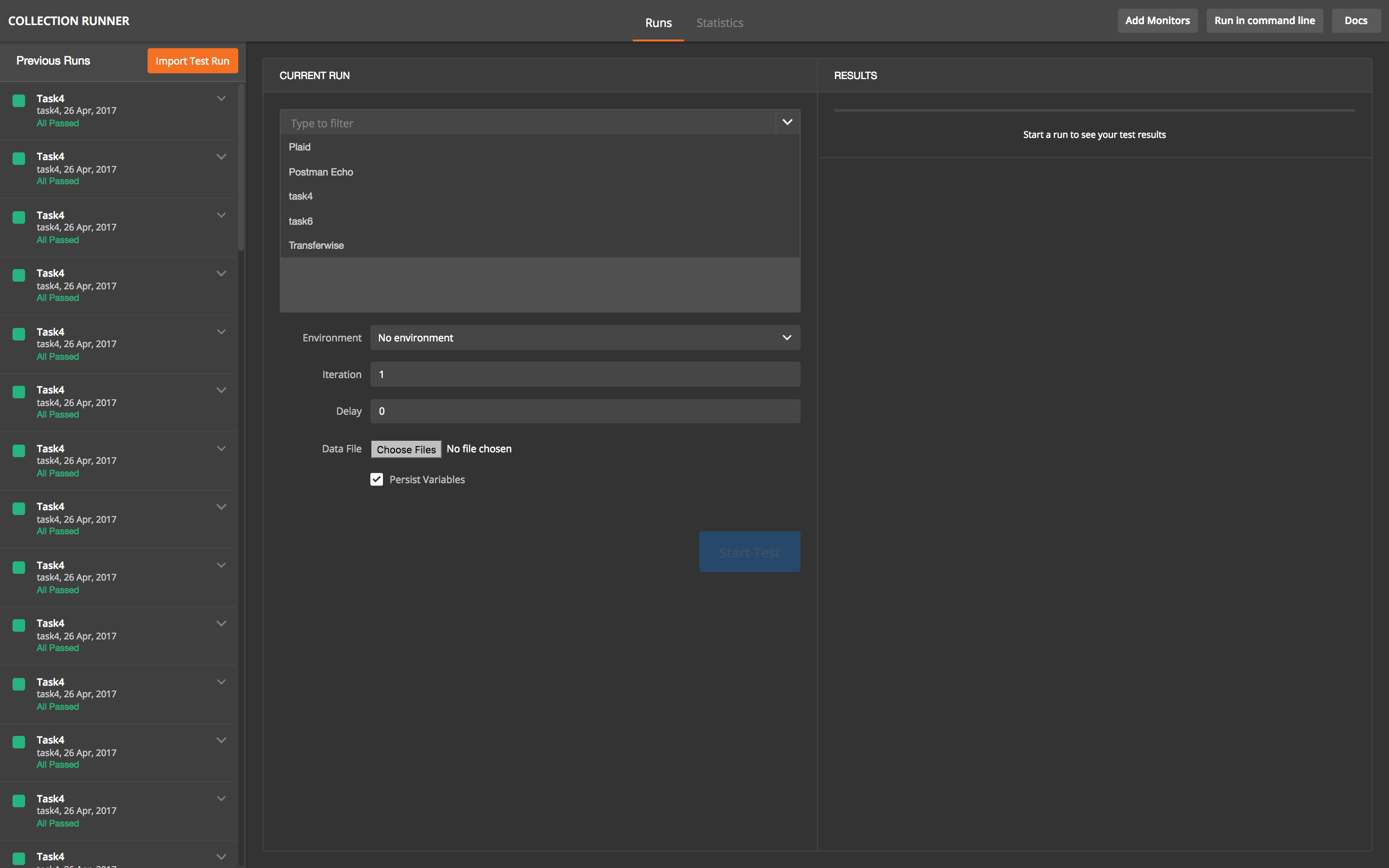This screenshot has width=1389, height=868.
Task: Click Import Test Run button
Action: pyautogui.click(x=192, y=61)
